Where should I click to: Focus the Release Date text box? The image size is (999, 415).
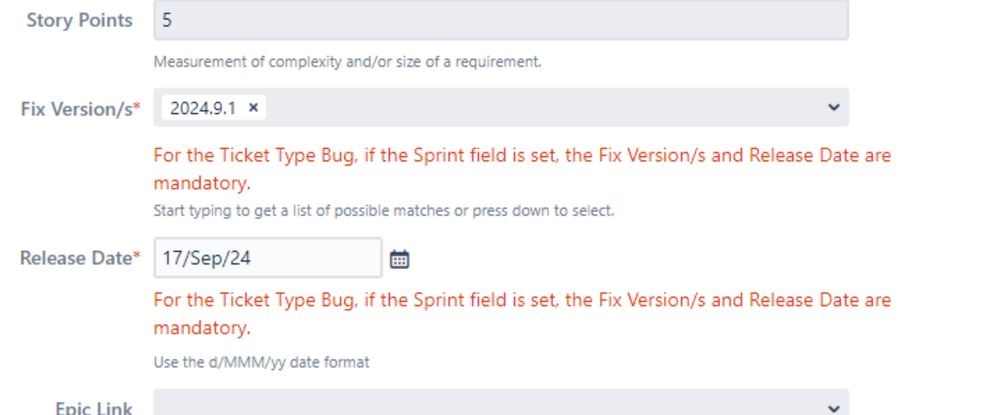pyautogui.click(x=268, y=258)
